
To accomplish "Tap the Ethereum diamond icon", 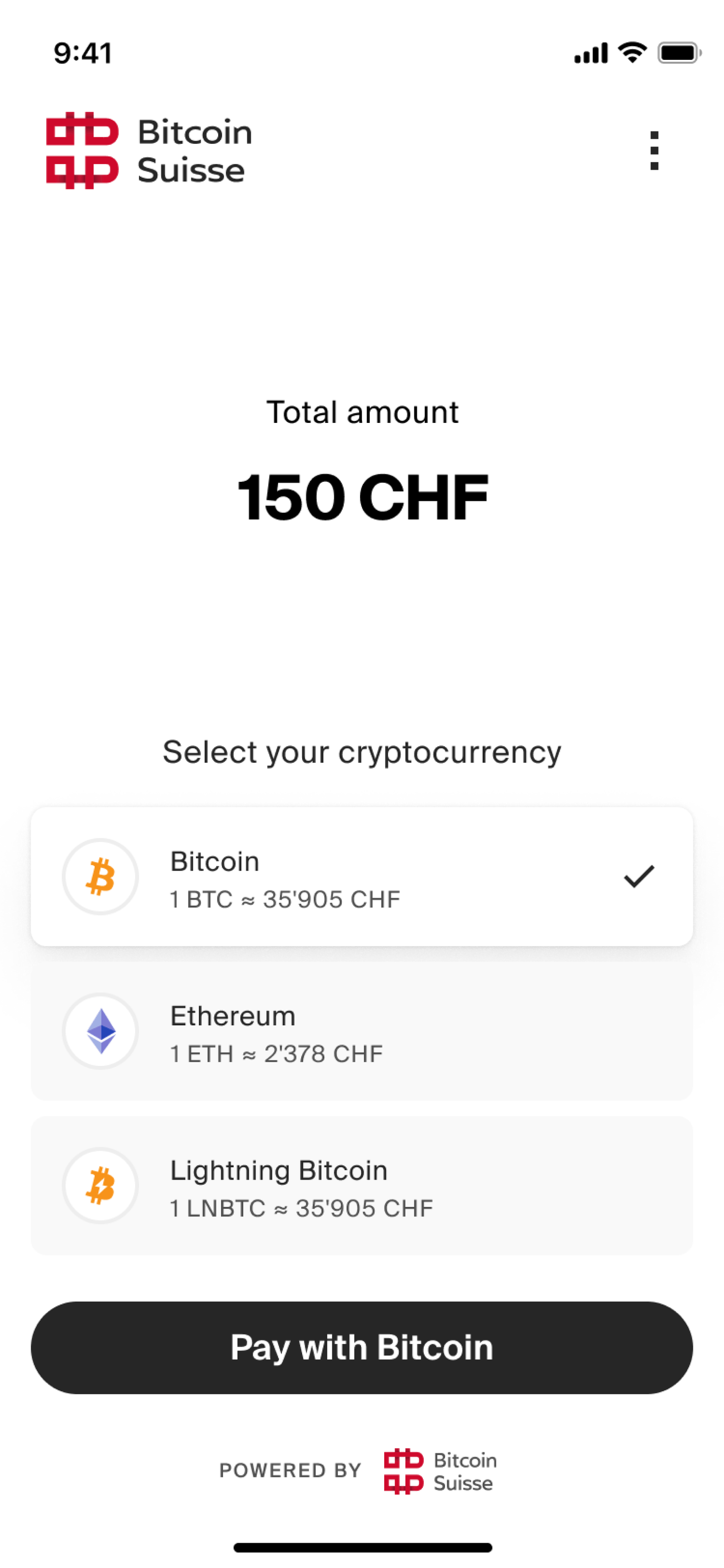I will pos(101,1030).
